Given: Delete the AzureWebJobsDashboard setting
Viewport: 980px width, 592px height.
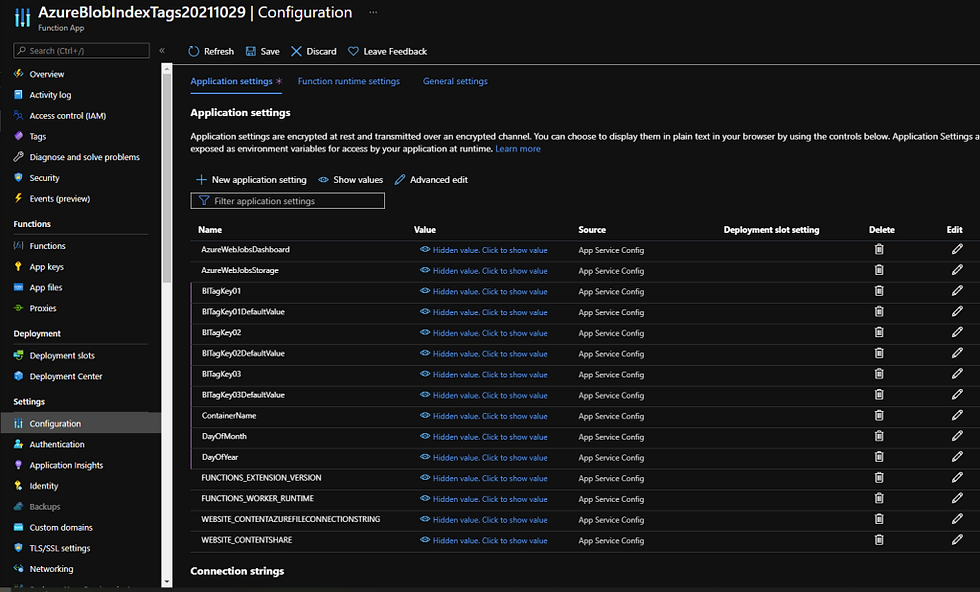Looking at the screenshot, I should pos(879,249).
